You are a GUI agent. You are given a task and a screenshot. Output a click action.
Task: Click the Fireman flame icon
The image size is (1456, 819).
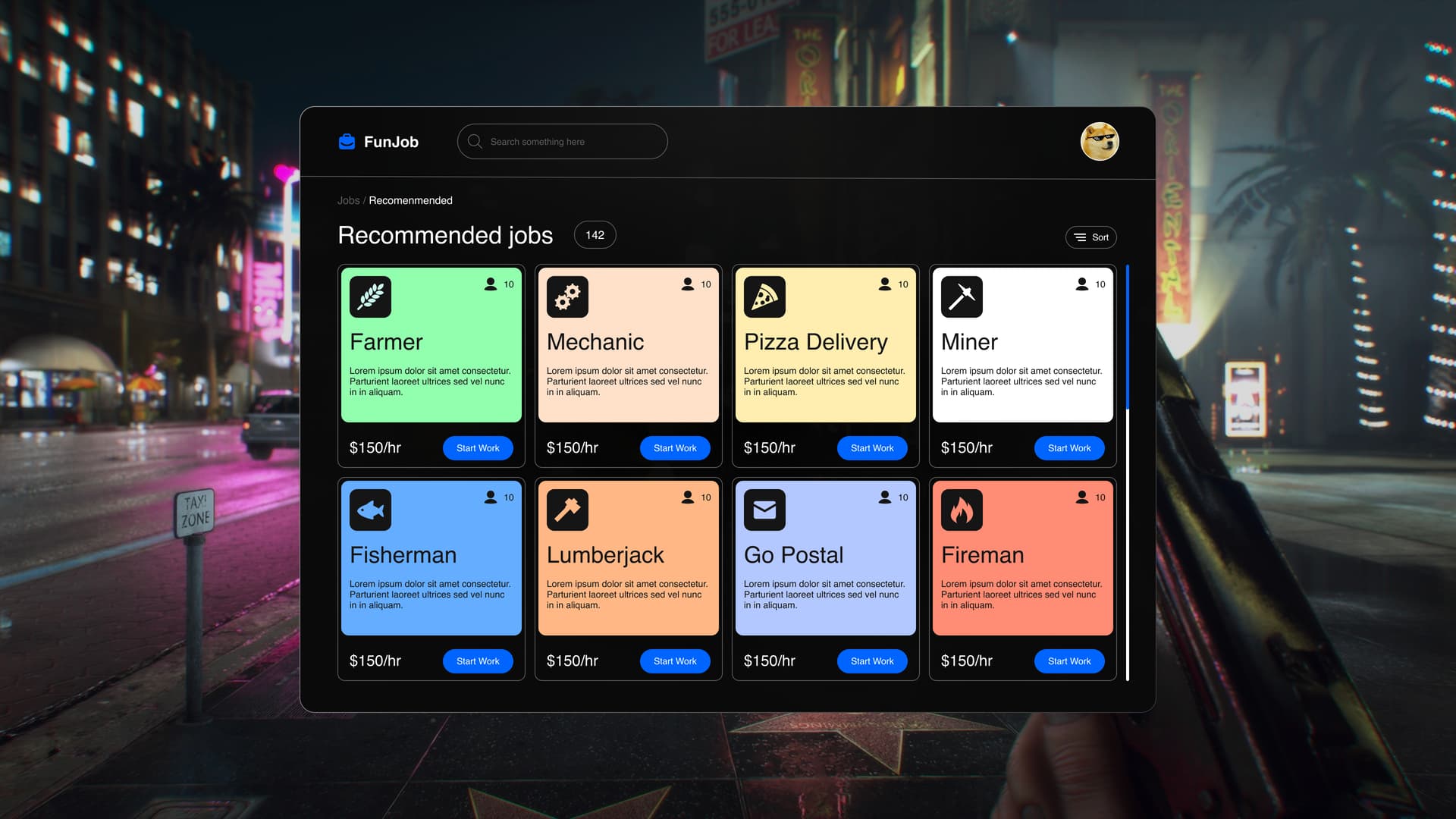(x=962, y=510)
